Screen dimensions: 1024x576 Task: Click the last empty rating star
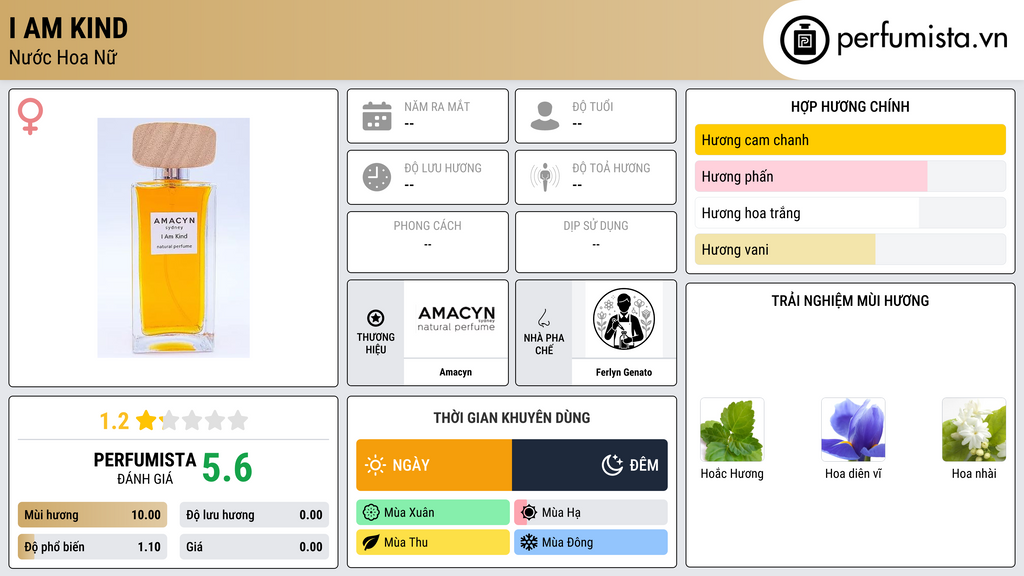(238, 420)
